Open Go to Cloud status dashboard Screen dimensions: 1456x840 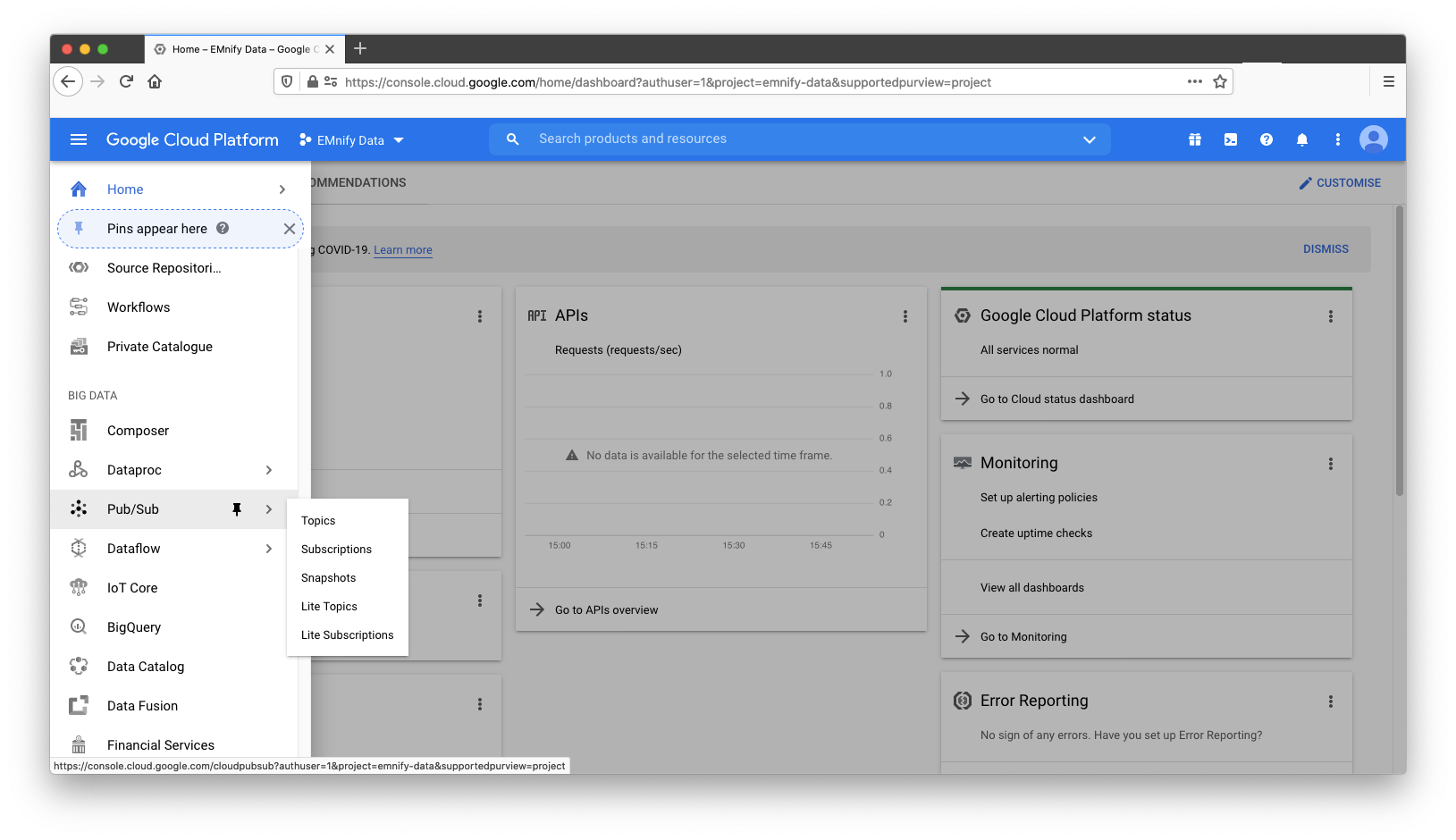[x=1056, y=399]
